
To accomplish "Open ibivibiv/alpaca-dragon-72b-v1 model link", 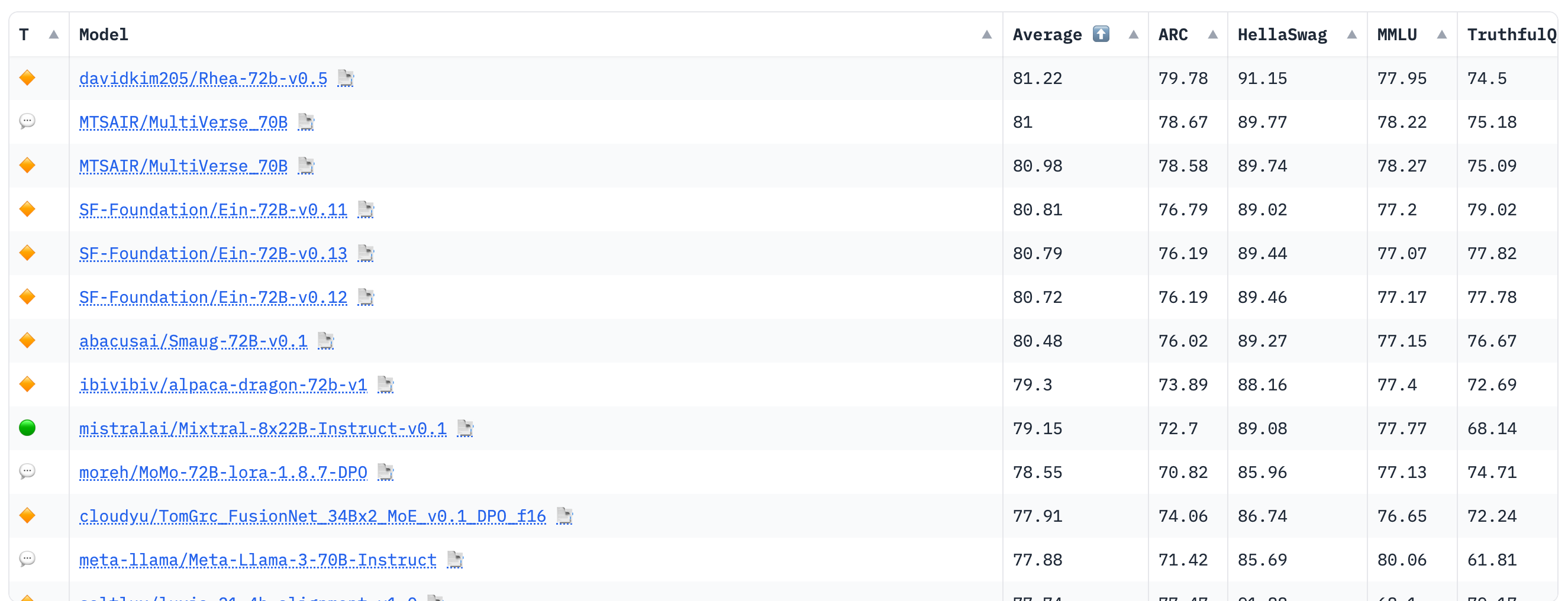I will coord(223,385).
